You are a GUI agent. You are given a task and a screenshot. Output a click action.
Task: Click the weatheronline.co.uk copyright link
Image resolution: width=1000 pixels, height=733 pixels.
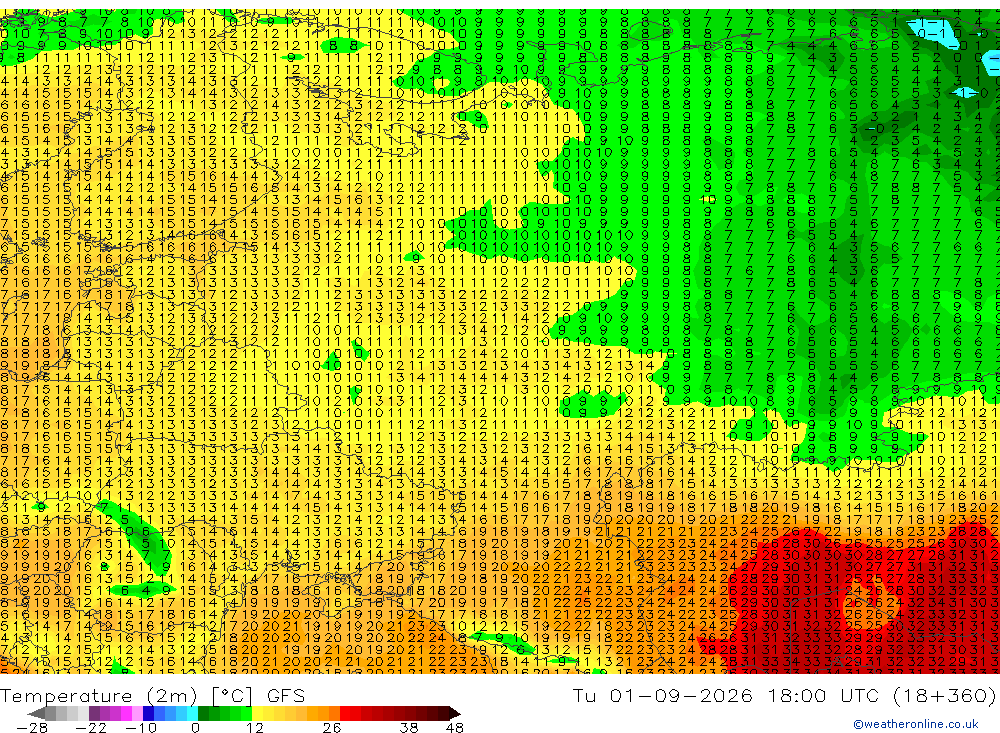click(916, 724)
